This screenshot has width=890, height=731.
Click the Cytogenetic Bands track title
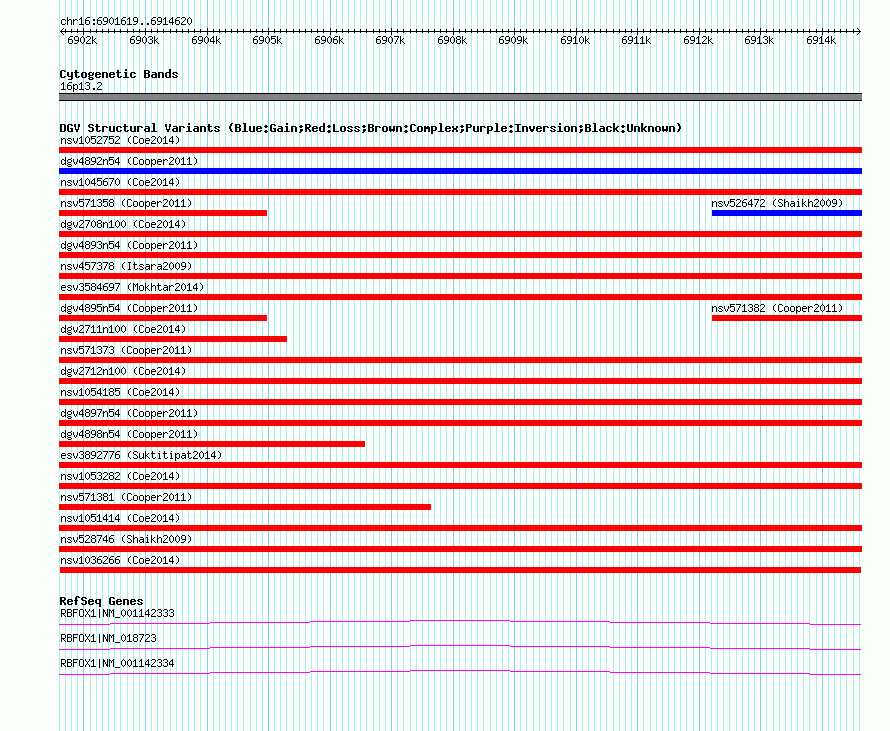tap(119, 74)
